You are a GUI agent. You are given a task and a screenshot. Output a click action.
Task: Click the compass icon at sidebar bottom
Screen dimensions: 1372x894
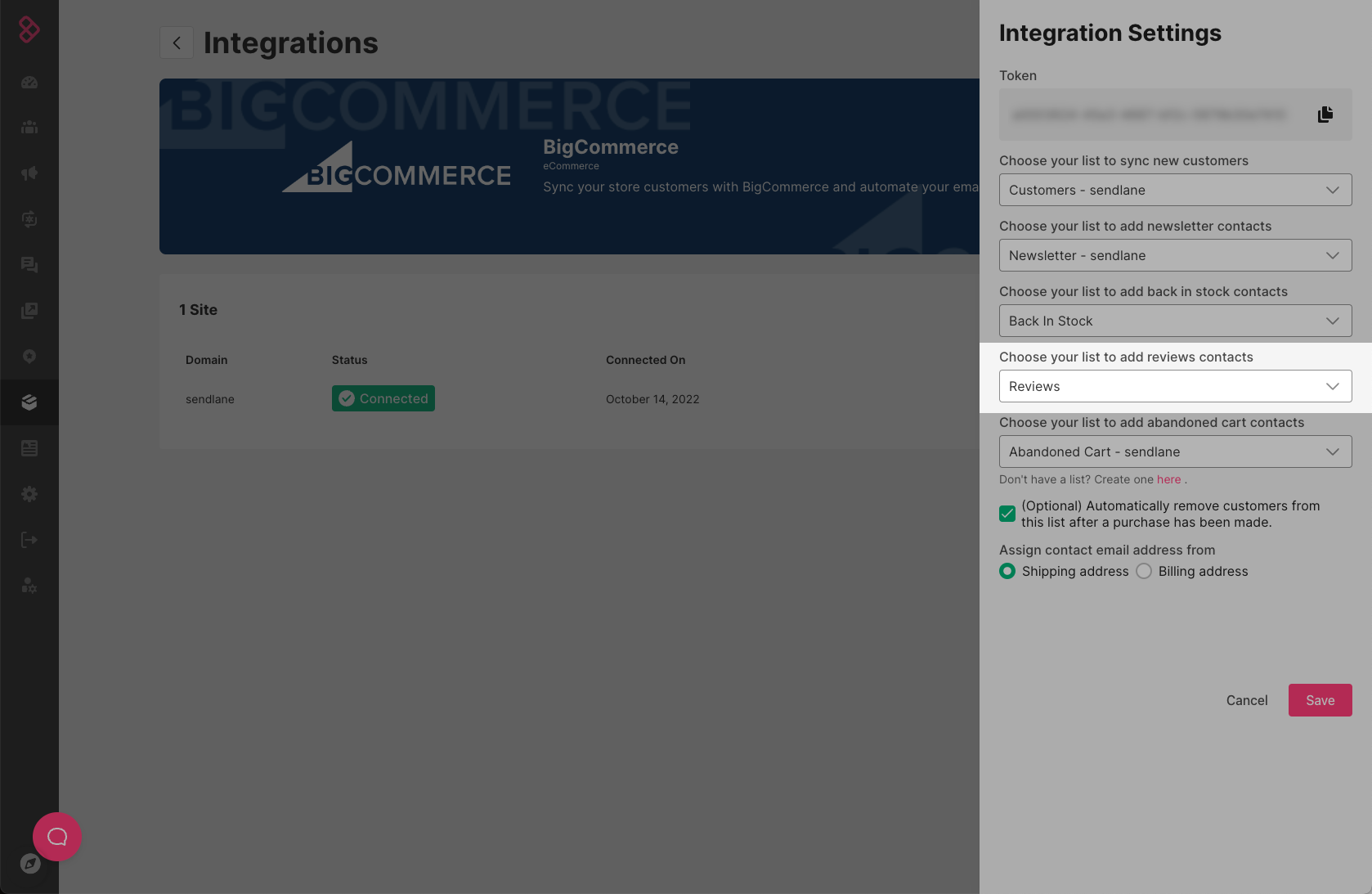point(30,864)
